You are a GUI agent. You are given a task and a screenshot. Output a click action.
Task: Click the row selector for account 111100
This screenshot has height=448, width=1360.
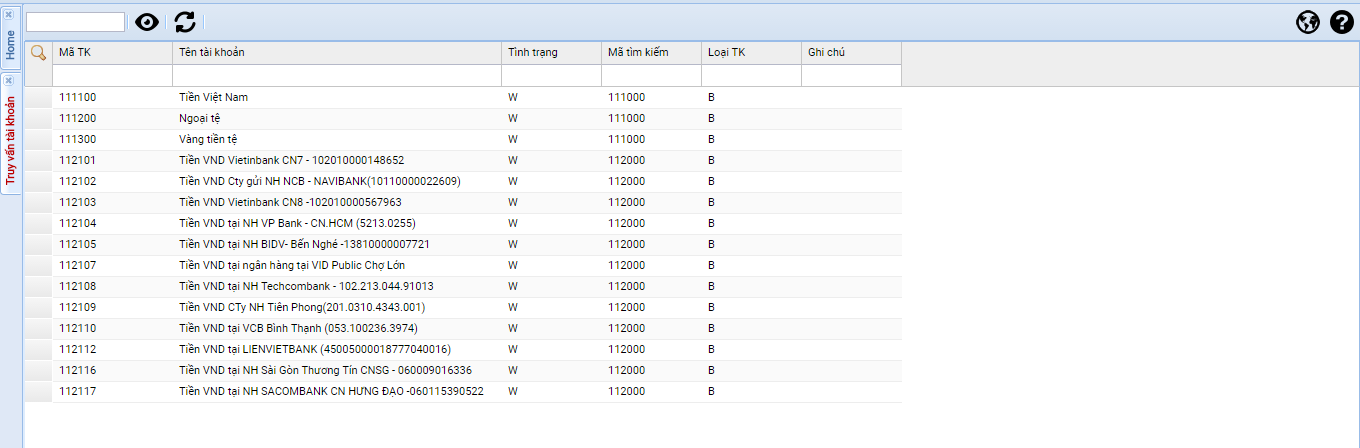point(38,97)
